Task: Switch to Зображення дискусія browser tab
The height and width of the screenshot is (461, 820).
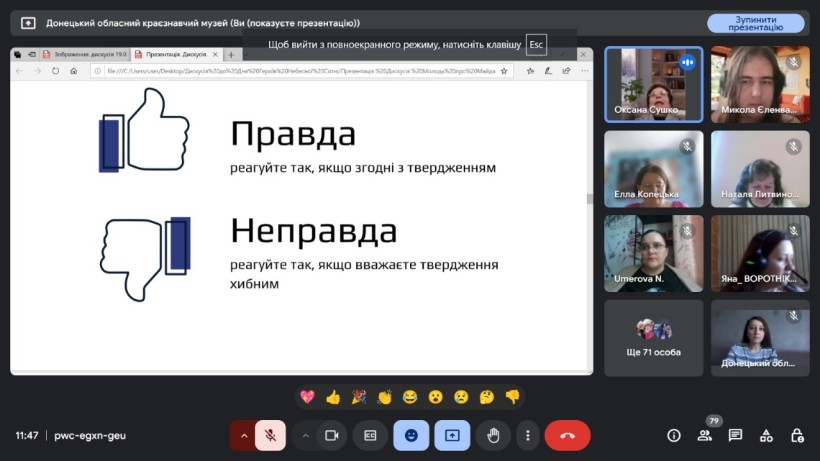Action: [x=85, y=54]
